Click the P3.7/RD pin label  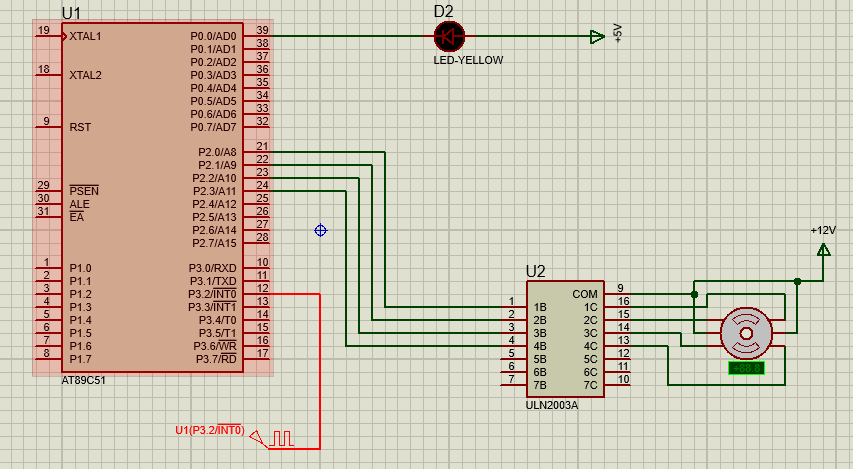(x=216, y=359)
